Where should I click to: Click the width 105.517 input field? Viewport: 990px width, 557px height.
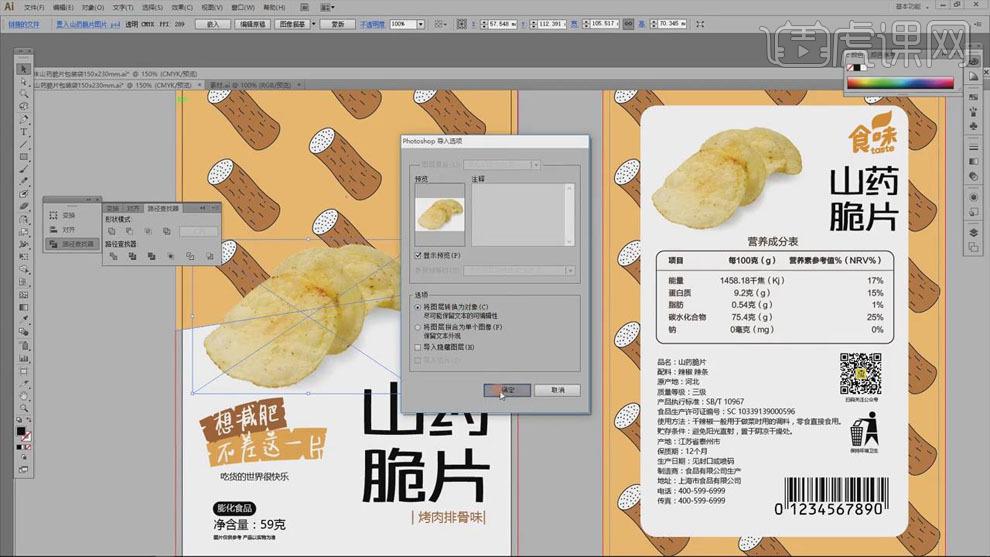tap(604, 24)
